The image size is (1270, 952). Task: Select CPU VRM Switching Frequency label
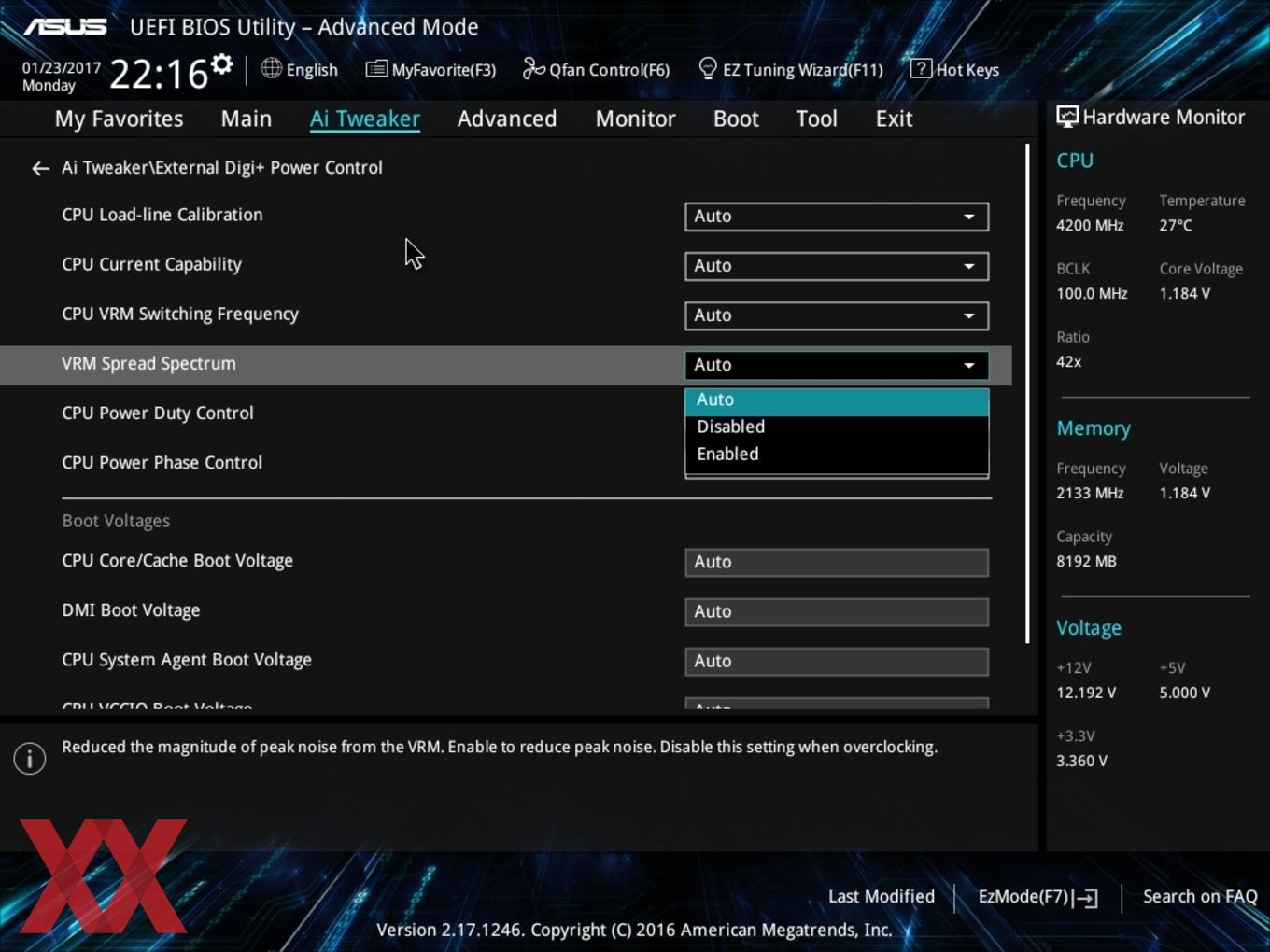pyautogui.click(x=180, y=314)
